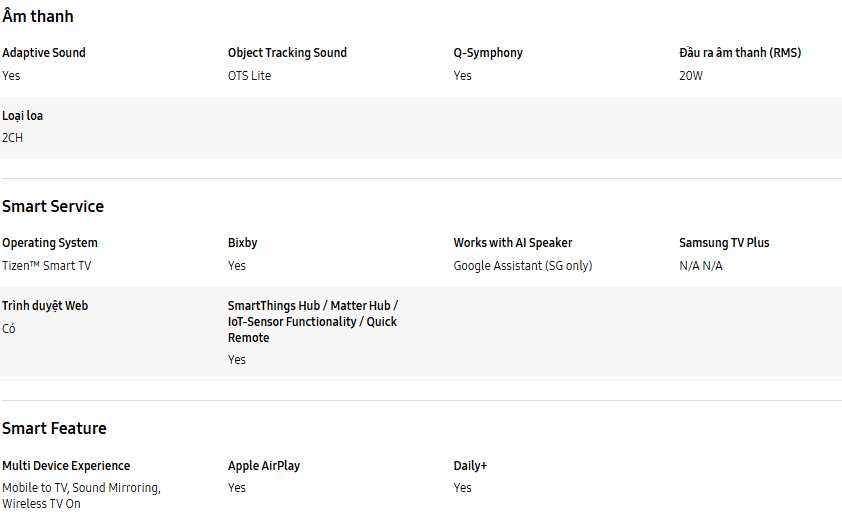Select the Google Assistant (SG only) text
The image size is (842, 522).
coord(523,266)
